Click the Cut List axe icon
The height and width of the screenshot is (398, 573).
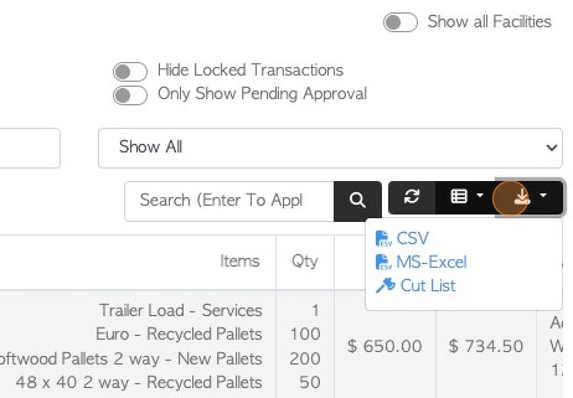point(385,285)
